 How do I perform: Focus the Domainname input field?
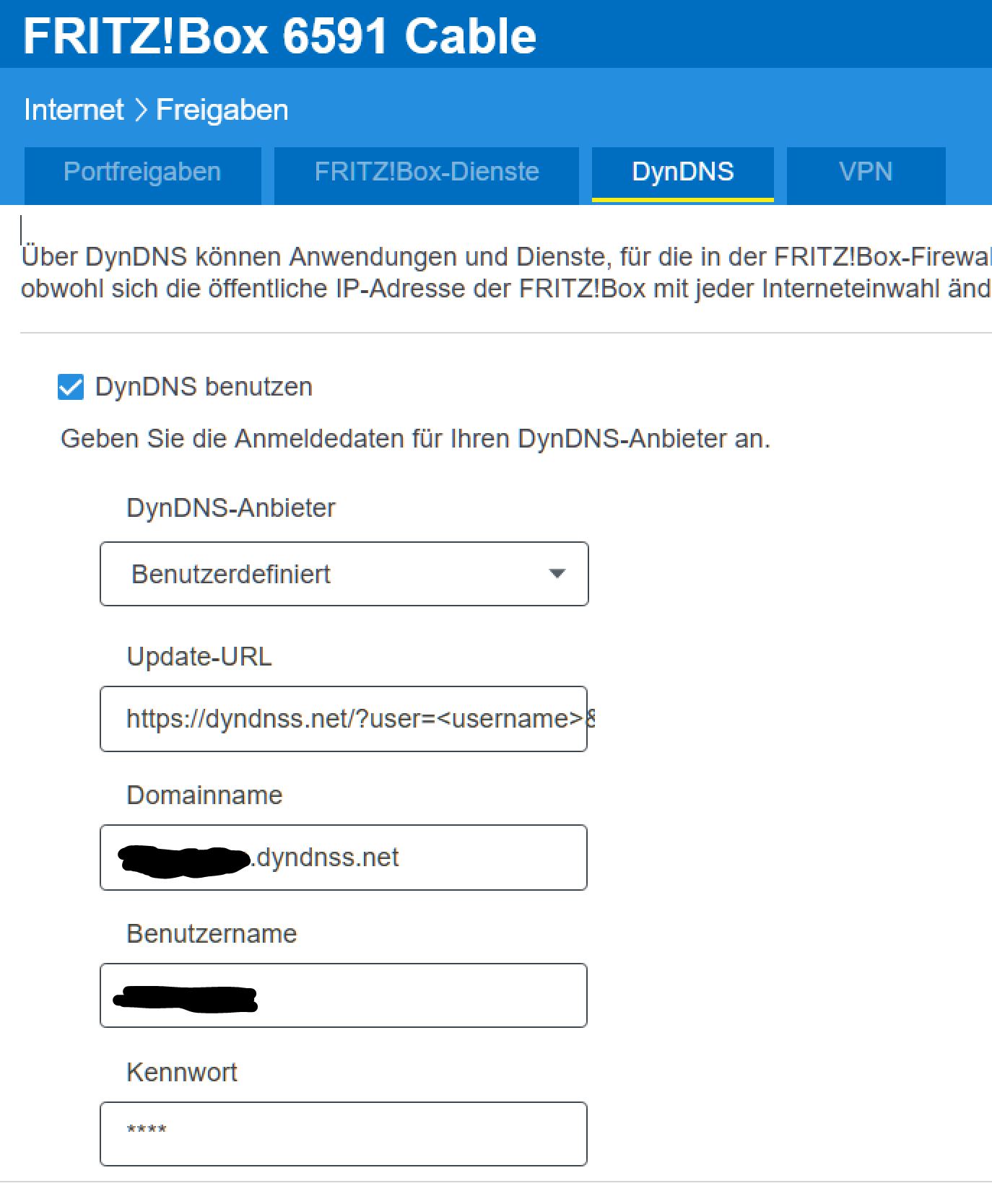[344, 858]
